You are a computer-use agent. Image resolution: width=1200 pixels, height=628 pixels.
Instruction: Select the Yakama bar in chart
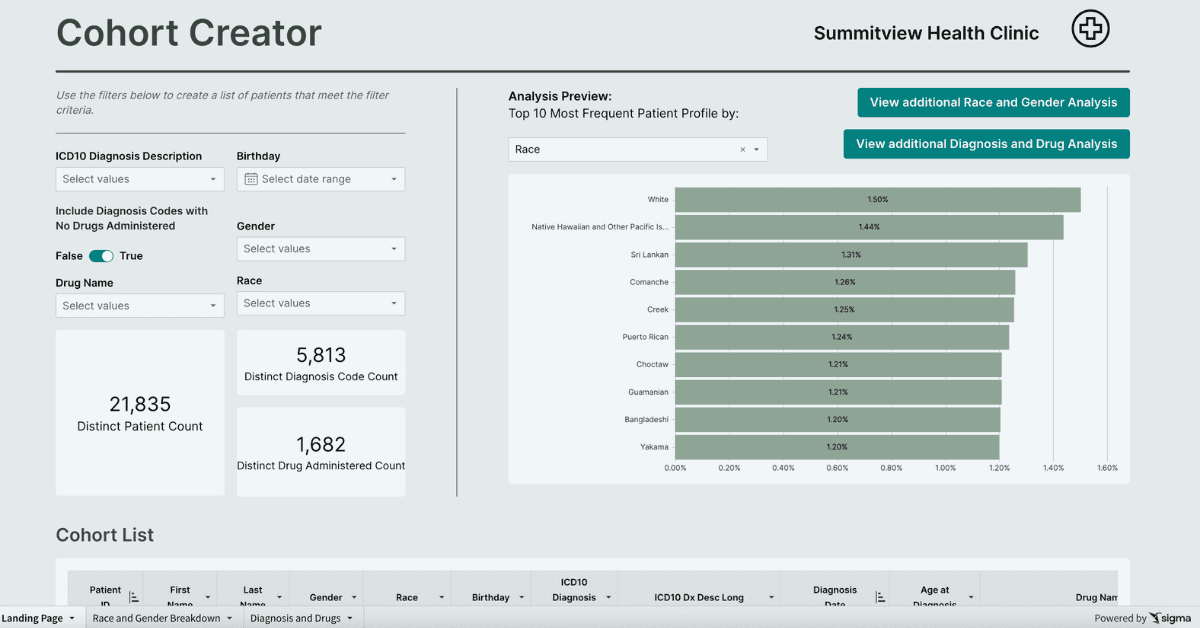837,447
